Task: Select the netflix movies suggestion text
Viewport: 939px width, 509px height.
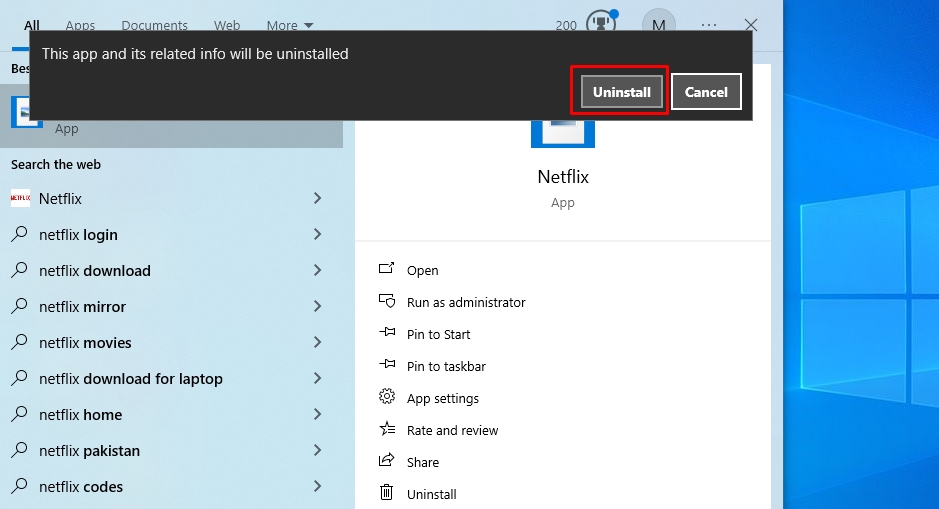Action: [x=85, y=343]
